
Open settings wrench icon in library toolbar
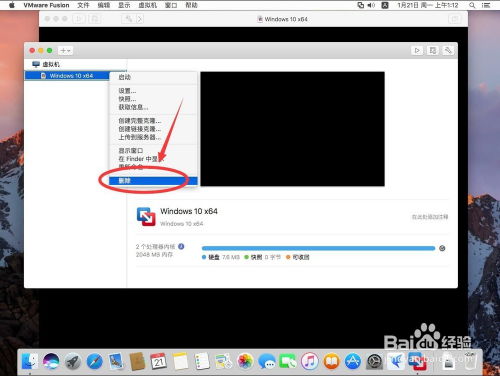(x=448, y=50)
